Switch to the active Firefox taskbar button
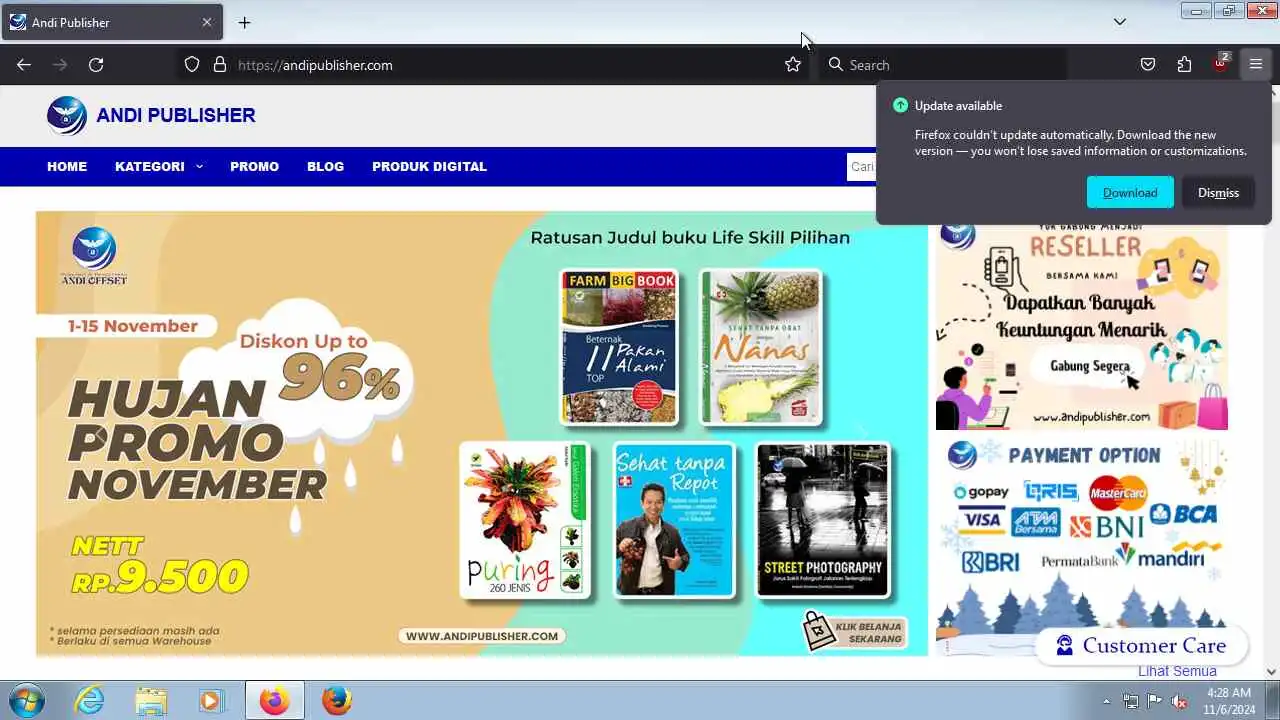Viewport: 1280px width, 720px height. pos(274,701)
